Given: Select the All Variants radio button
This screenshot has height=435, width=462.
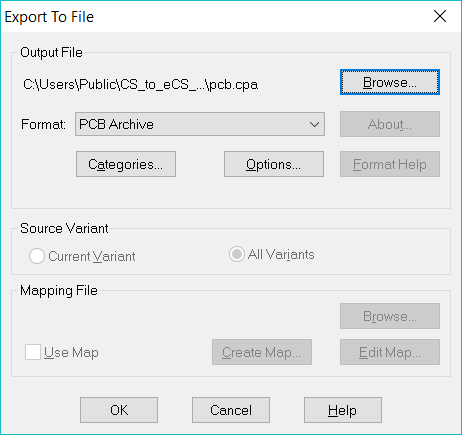Looking at the screenshot, I should click(237, 254).
